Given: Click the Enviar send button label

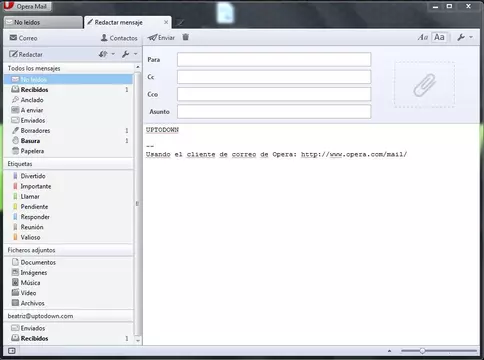Looking at the screenshot, I should click(166, 38).
